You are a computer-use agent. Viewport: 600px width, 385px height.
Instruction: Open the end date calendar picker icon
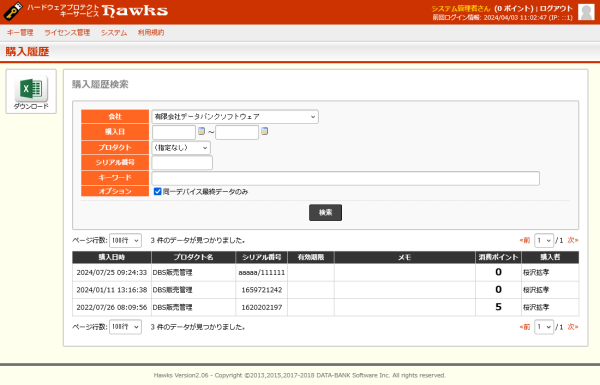pos(264,131)
